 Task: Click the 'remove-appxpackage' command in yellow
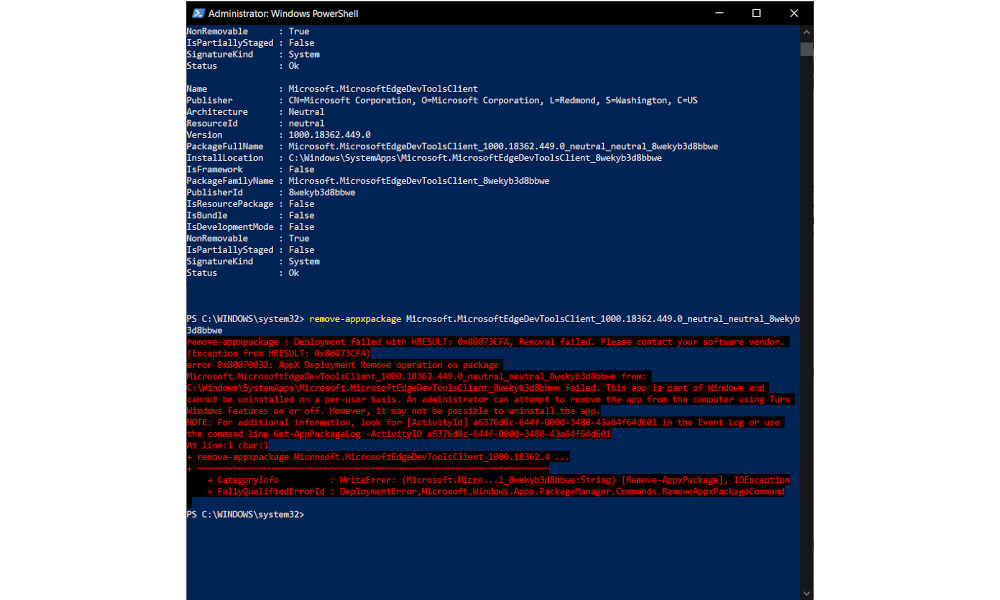pyautogui.click(x=355, y=319)
